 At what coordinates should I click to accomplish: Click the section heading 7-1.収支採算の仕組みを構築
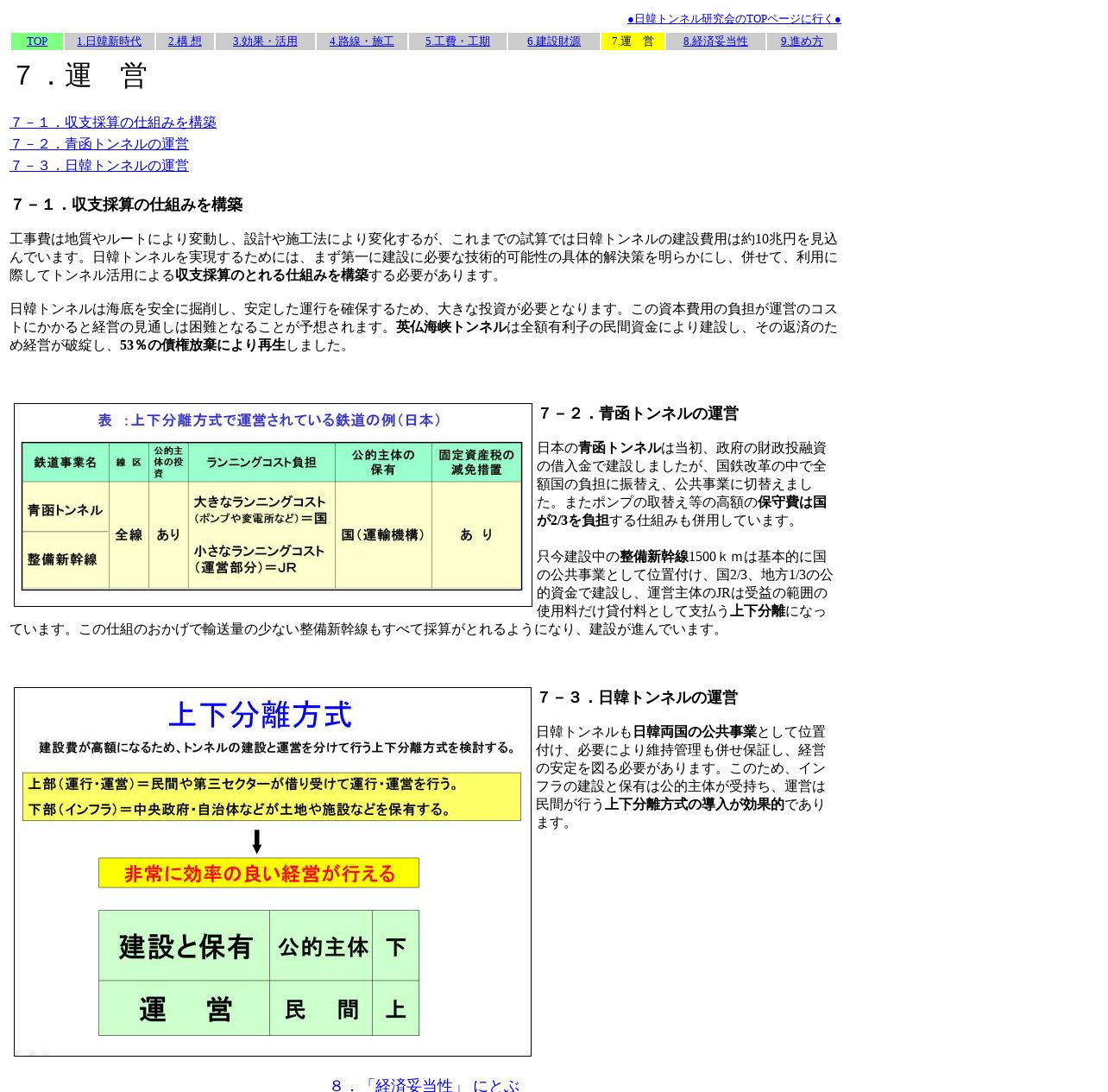[x=126, y=205]
